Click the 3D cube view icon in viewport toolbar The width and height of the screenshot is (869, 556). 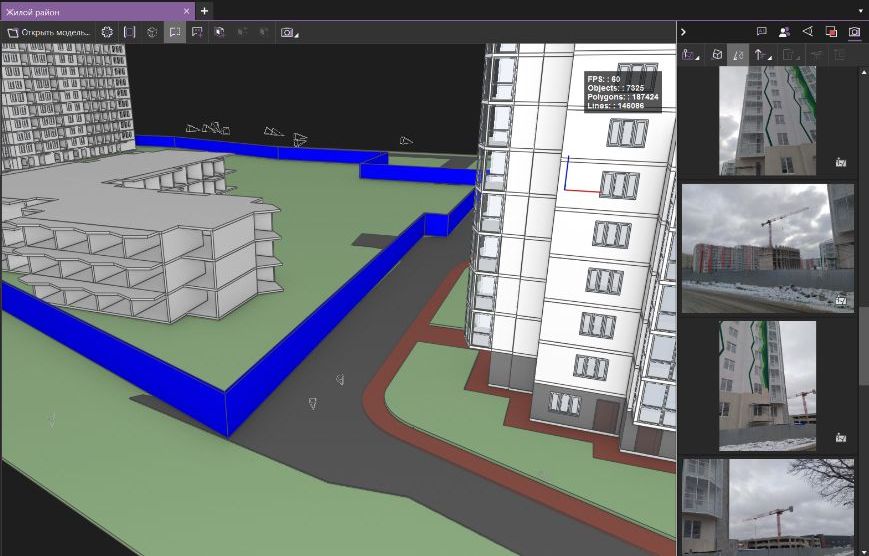[x=152, y=32]
